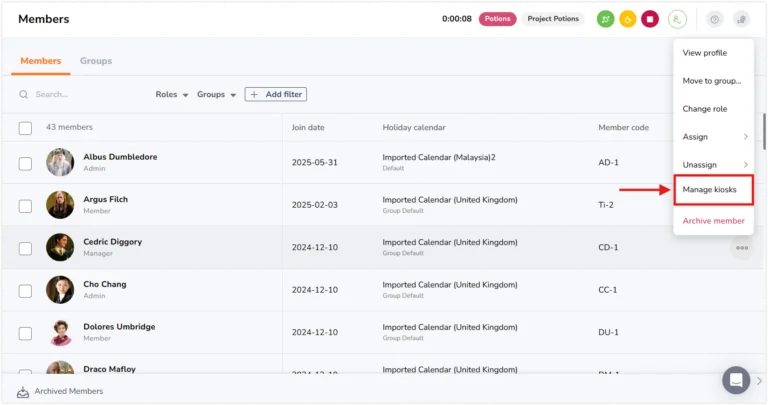The height and width of the screenshot is (405, 768).
Task: Click the yellow break icon
Action: [627, 19]
